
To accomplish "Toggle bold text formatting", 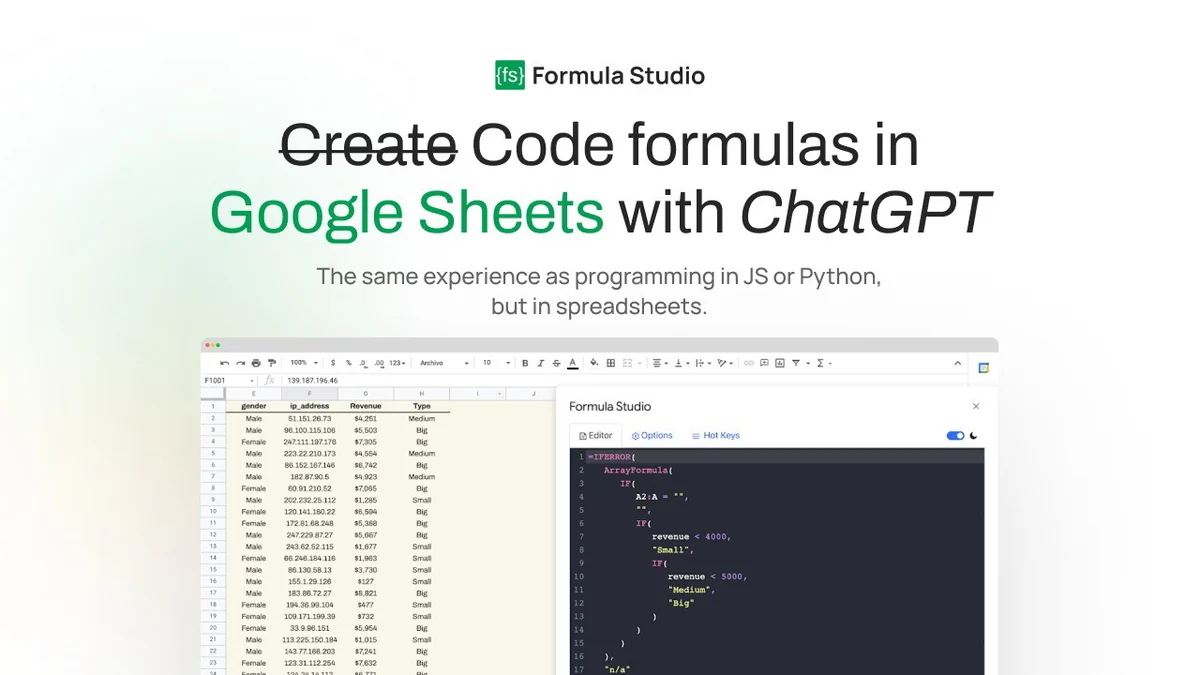I will click(x=525, y=363).
